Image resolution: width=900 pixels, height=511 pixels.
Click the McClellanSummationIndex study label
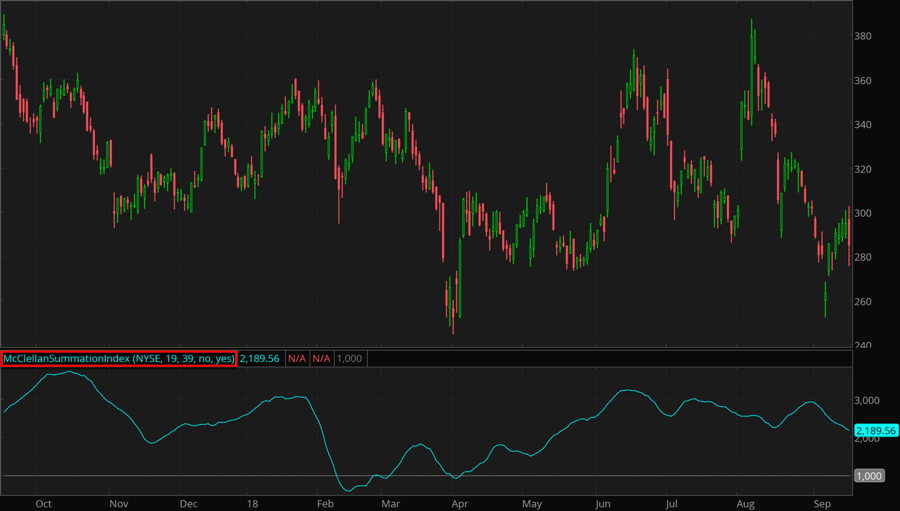click(119, 358)
